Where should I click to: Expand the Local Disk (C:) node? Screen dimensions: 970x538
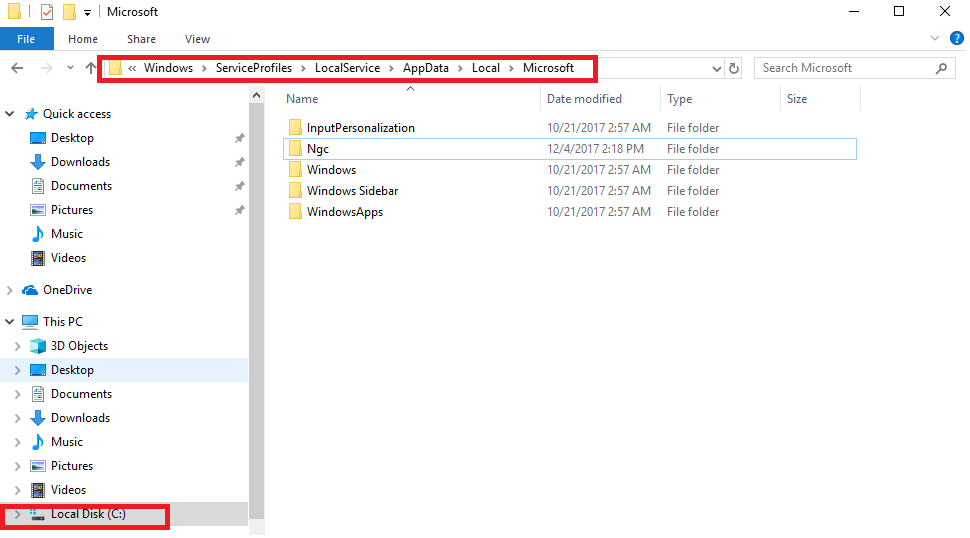(x=18, y=515)
